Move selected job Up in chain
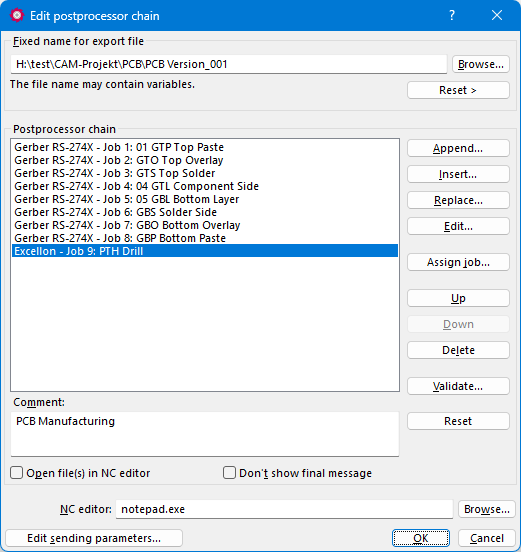 458,298
